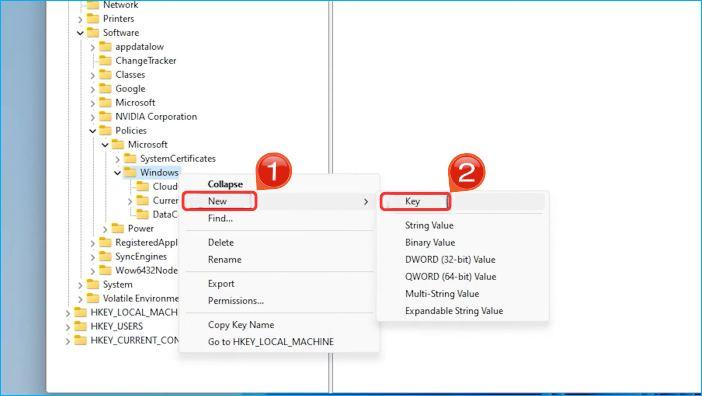Click the SystemCertificates folder icon
The image size is (702, 396).
coord(130,158)
